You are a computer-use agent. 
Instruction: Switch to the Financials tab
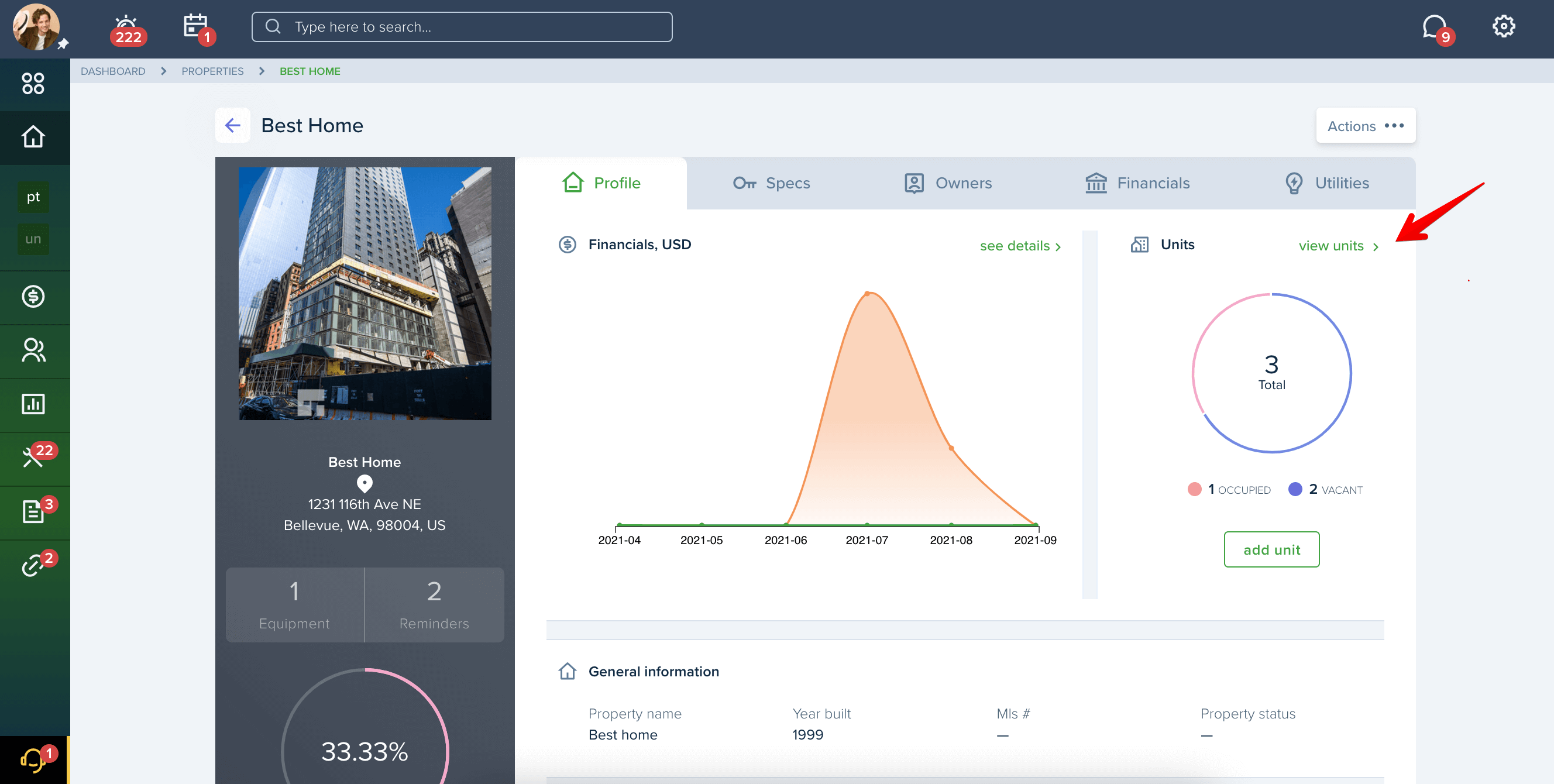tap(1137, 183)
